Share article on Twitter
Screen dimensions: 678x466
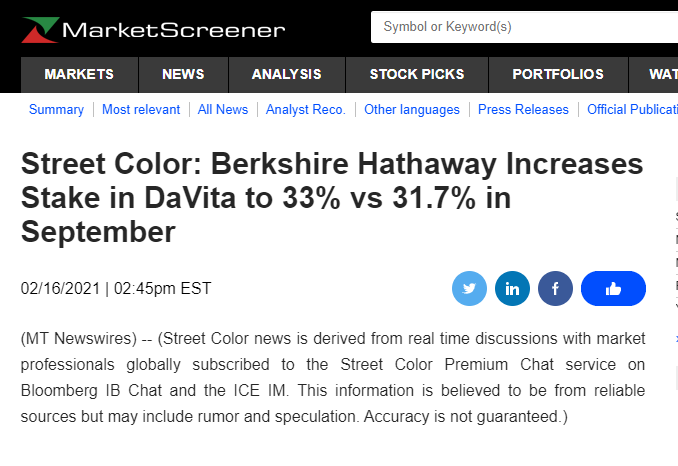click(469, 289)
